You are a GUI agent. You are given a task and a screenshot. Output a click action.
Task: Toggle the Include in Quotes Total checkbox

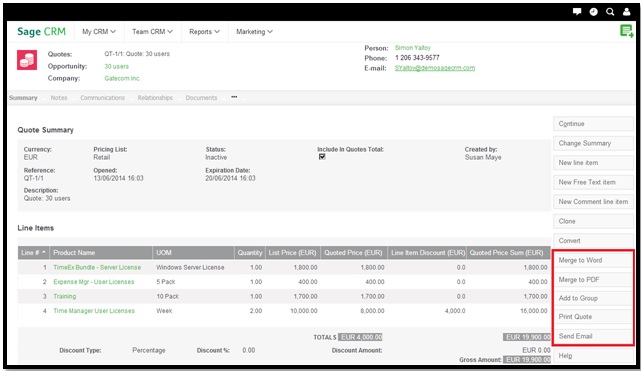(x=322, y=156)
